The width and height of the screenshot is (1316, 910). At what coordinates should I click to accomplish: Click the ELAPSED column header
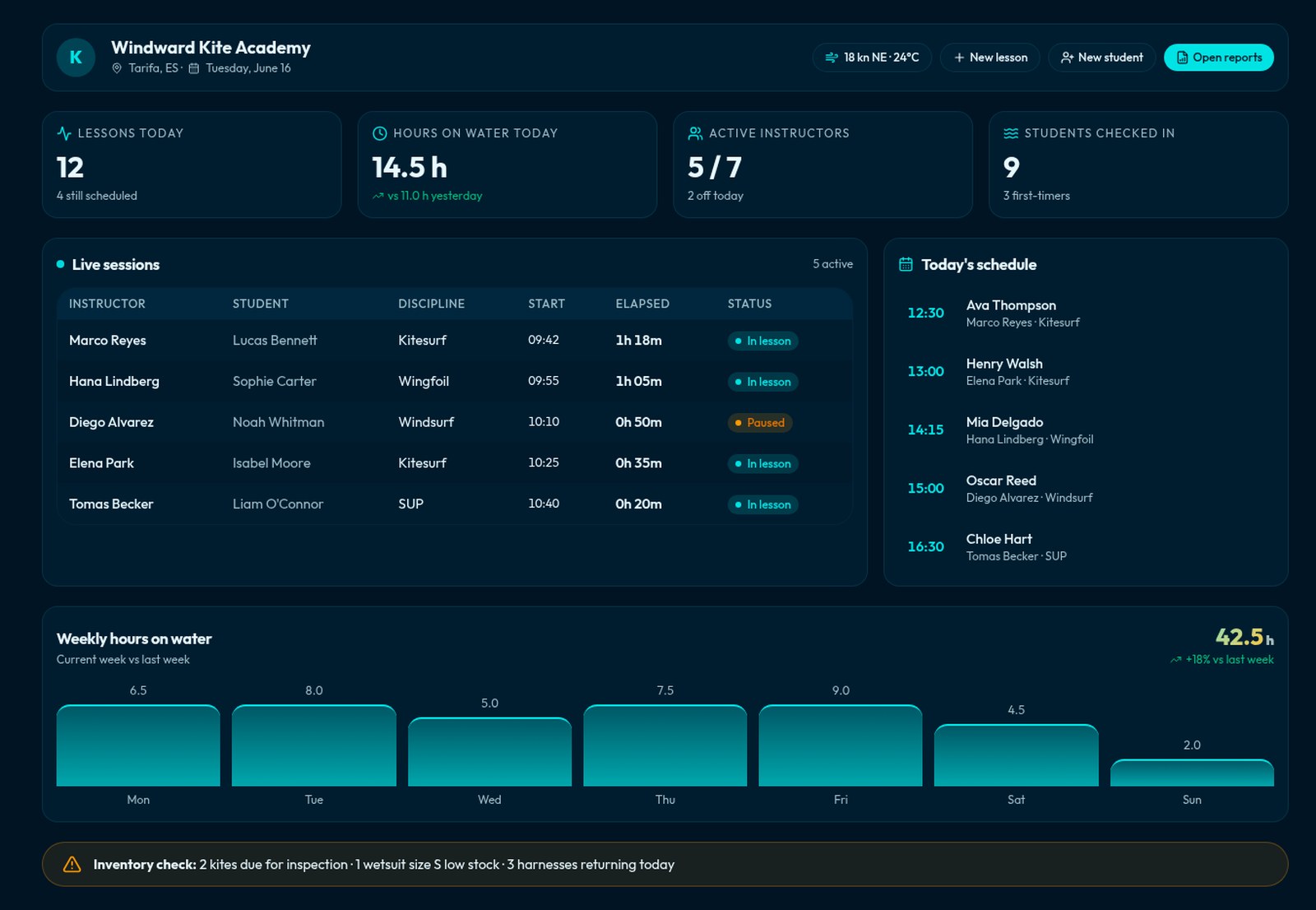642,304
